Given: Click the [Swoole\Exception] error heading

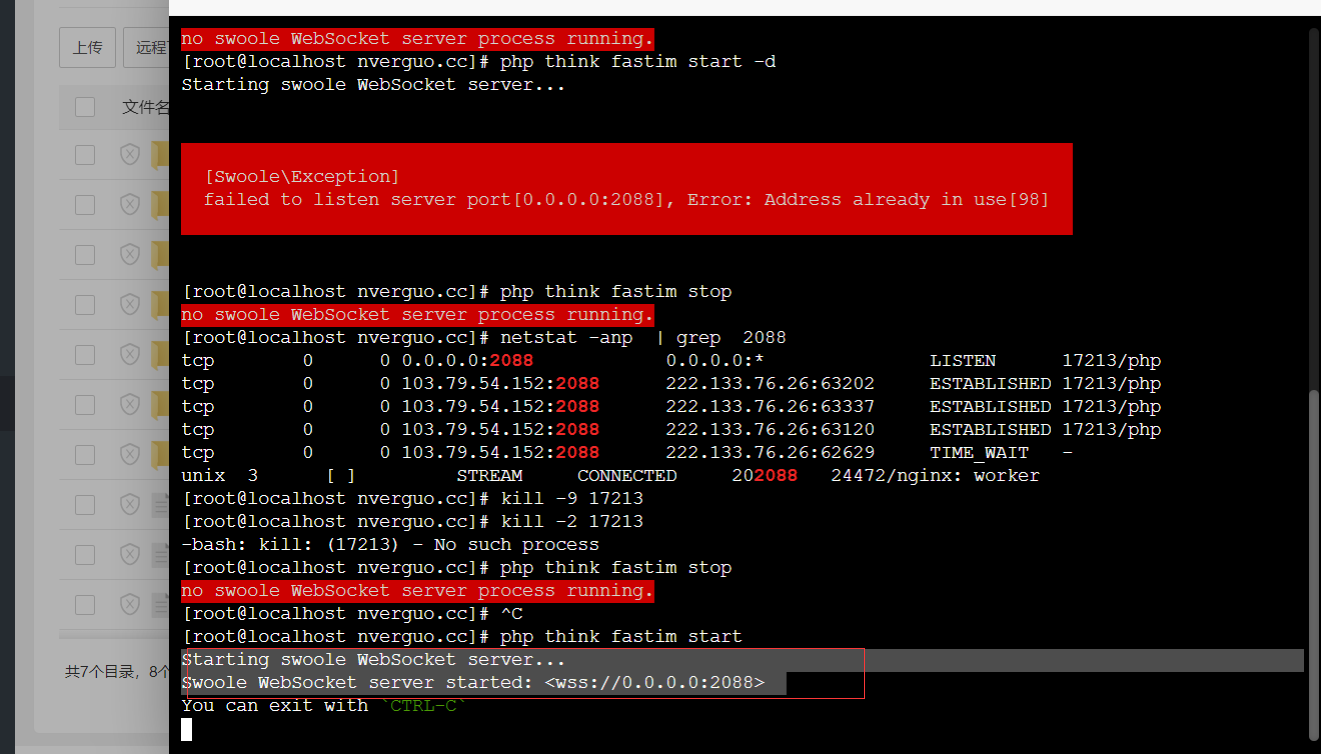Looking at the screenshot, I should tap(302, 177).
